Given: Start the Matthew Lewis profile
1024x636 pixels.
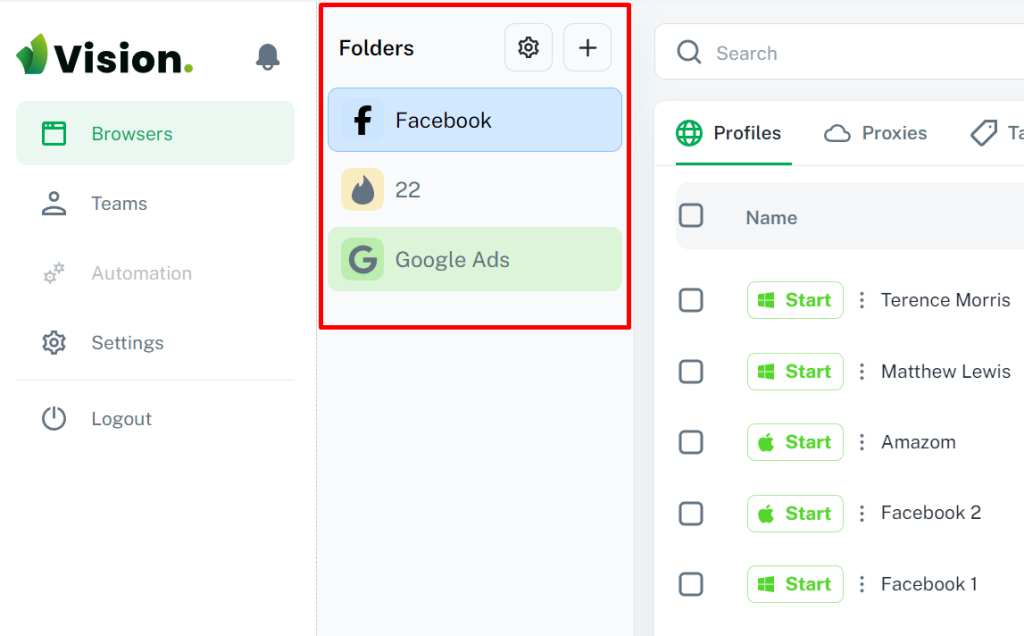Looking at the screenshot, I should (795, 372).
